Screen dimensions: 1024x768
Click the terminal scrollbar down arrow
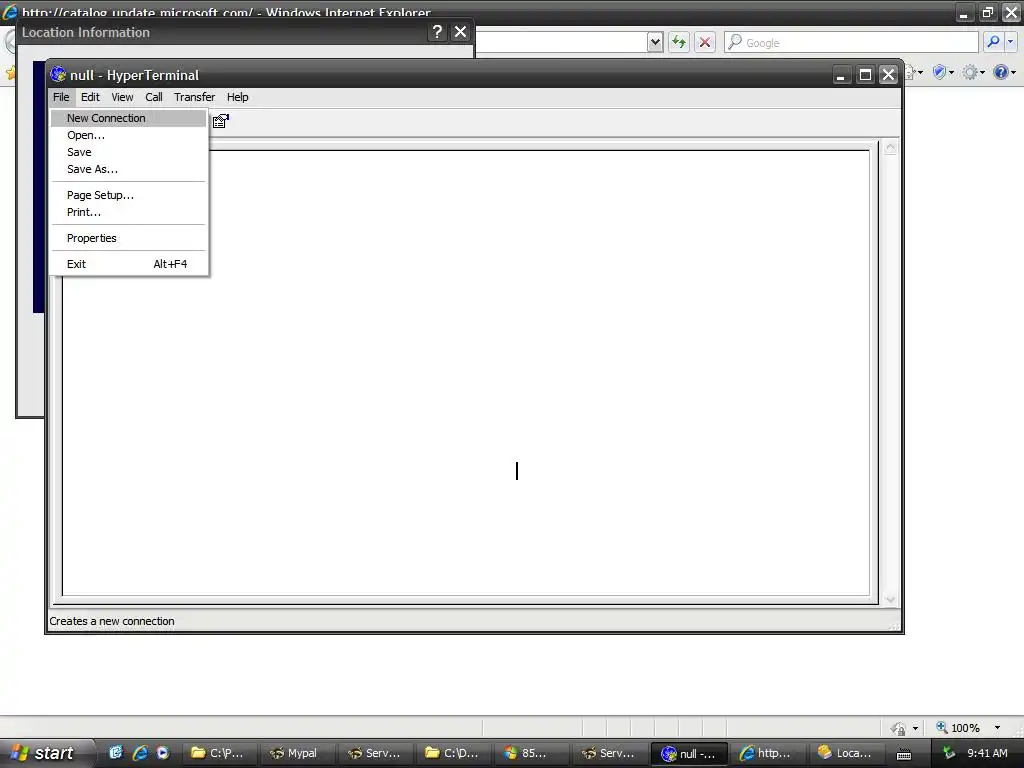(889, 599)
